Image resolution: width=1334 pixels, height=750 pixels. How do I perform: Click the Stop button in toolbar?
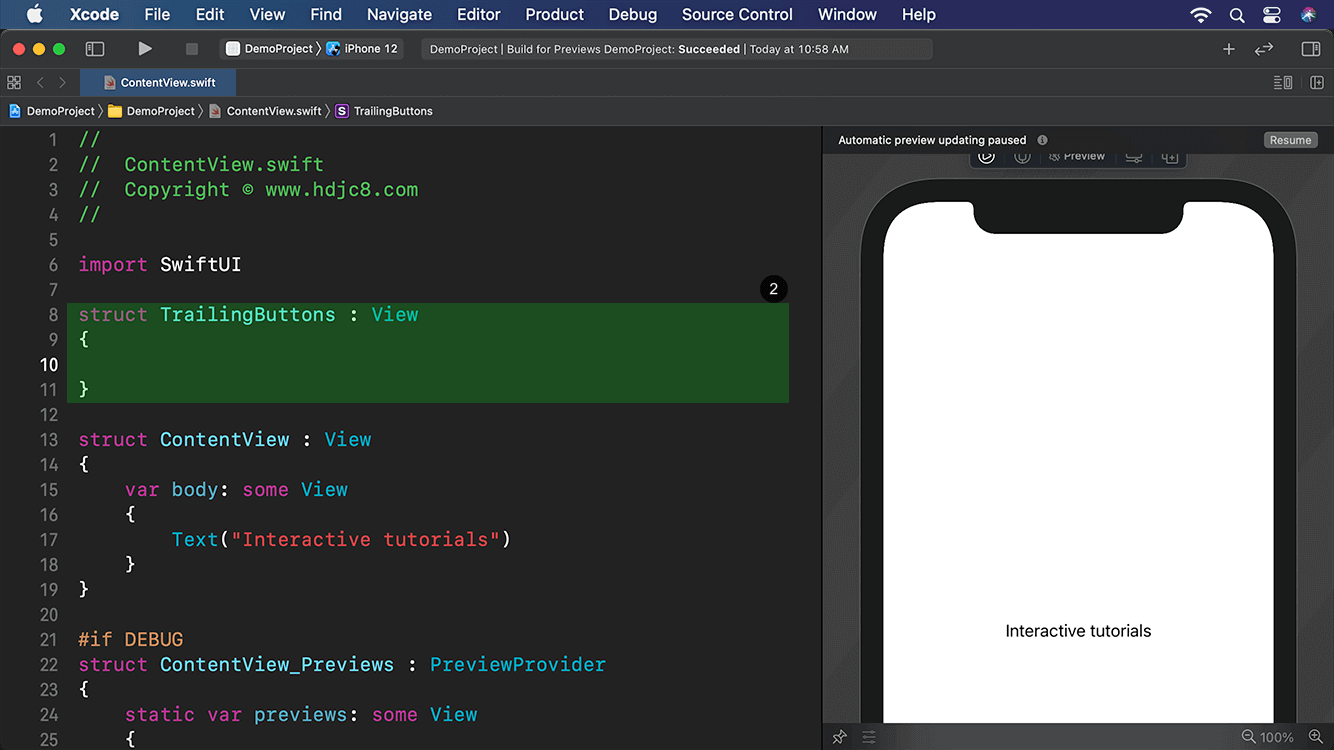click(192, 48)
